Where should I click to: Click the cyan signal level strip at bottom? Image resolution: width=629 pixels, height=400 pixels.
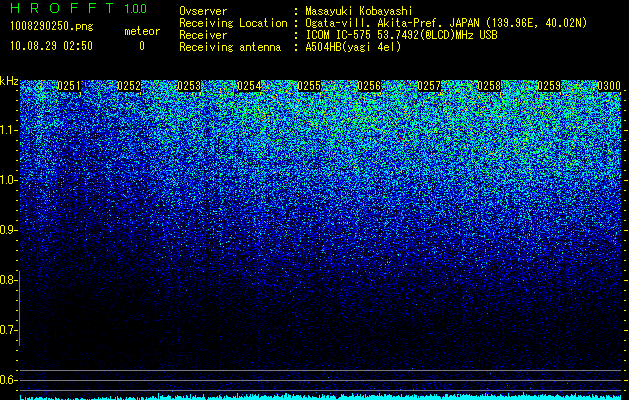pyautogui.click(x=321, y=397)
